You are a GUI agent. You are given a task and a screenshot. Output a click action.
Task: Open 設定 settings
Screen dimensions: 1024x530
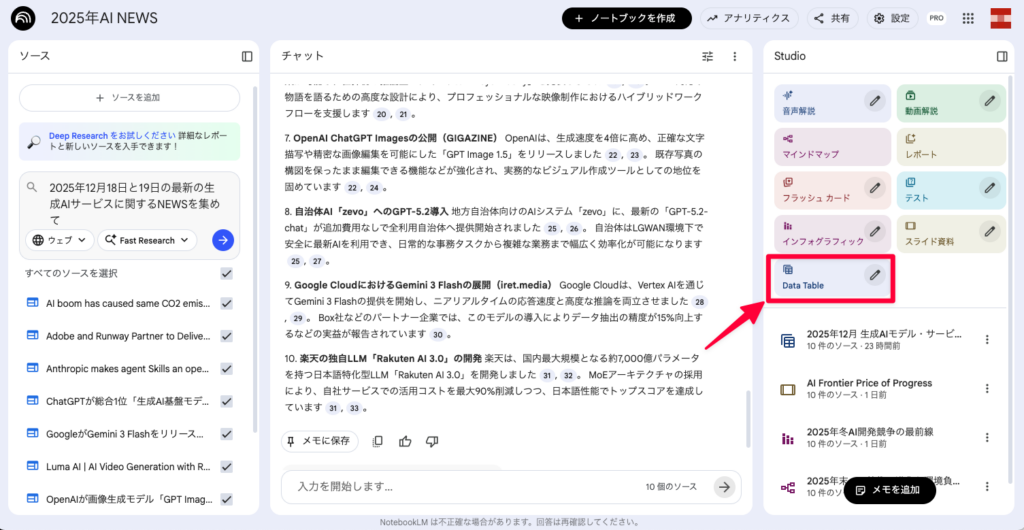click(892, 18)
